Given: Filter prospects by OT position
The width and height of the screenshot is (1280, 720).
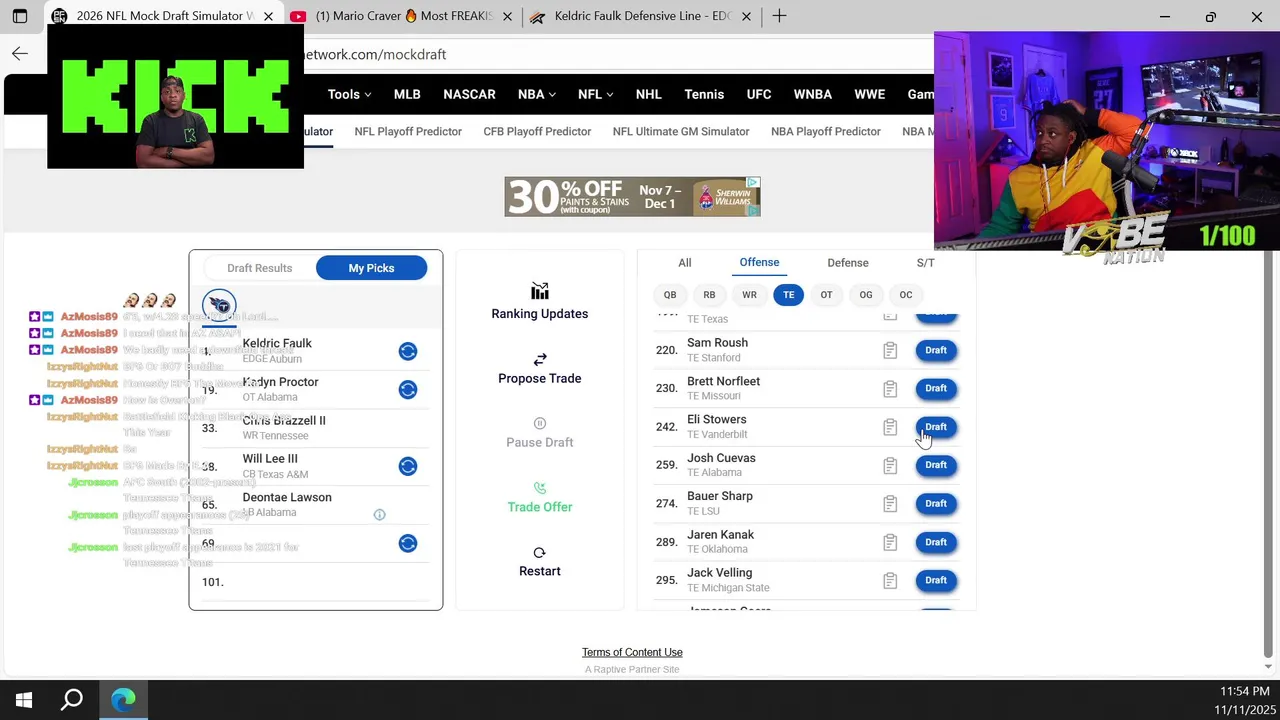Looking at the screenshot, I should click(826, 295).
